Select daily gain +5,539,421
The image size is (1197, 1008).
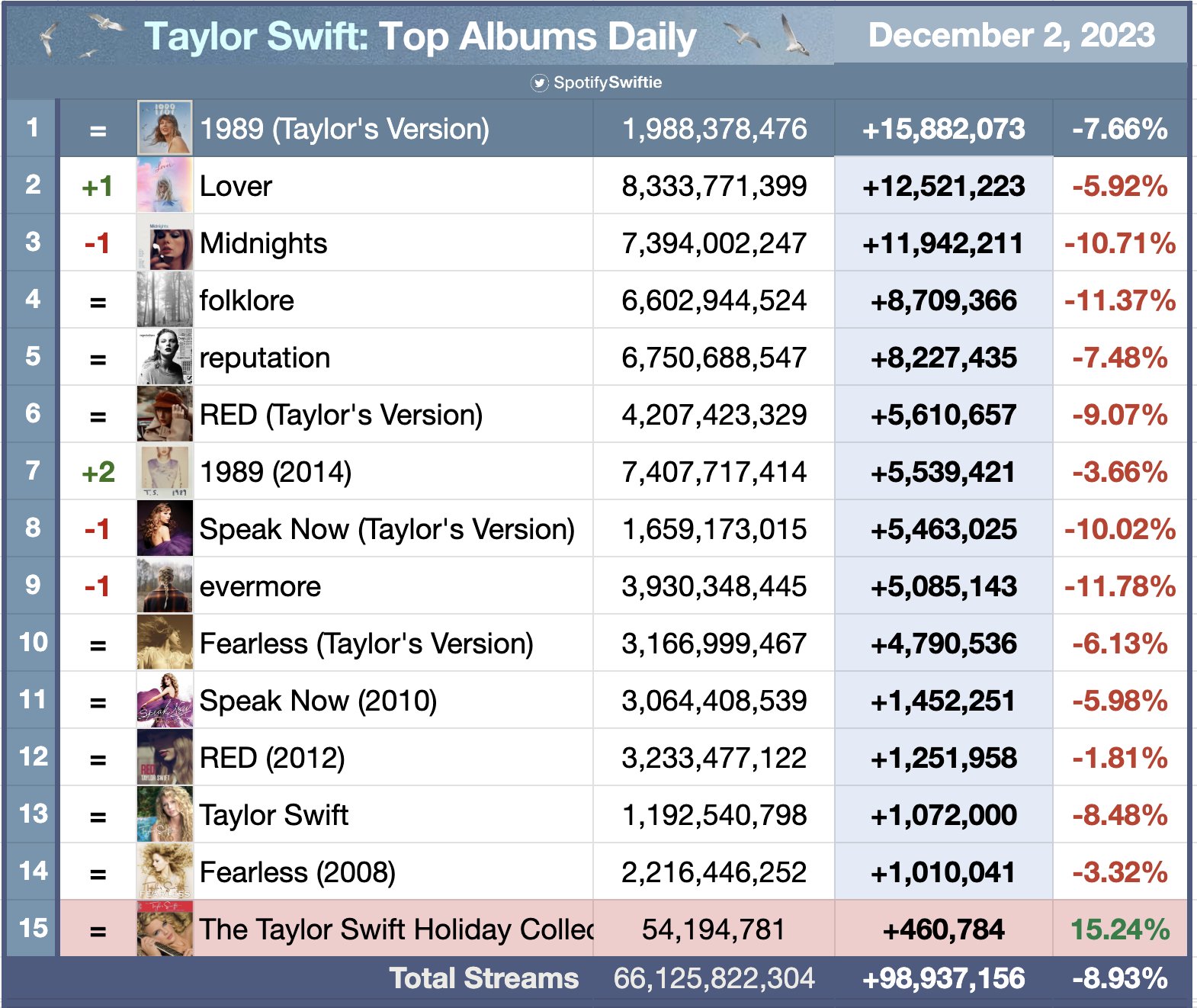pyautogui.click(x=944, y=473)
